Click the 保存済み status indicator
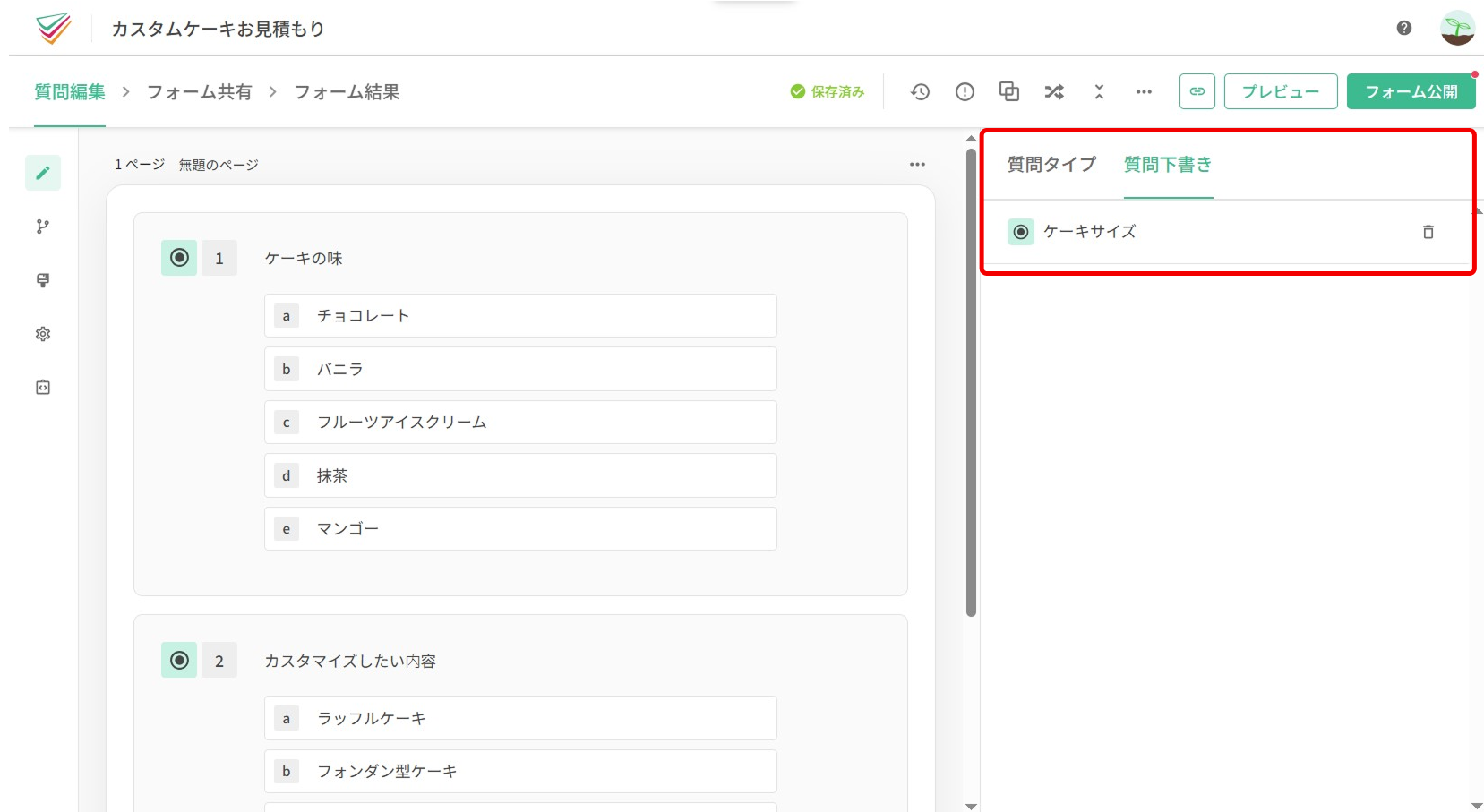 (828, 91)
